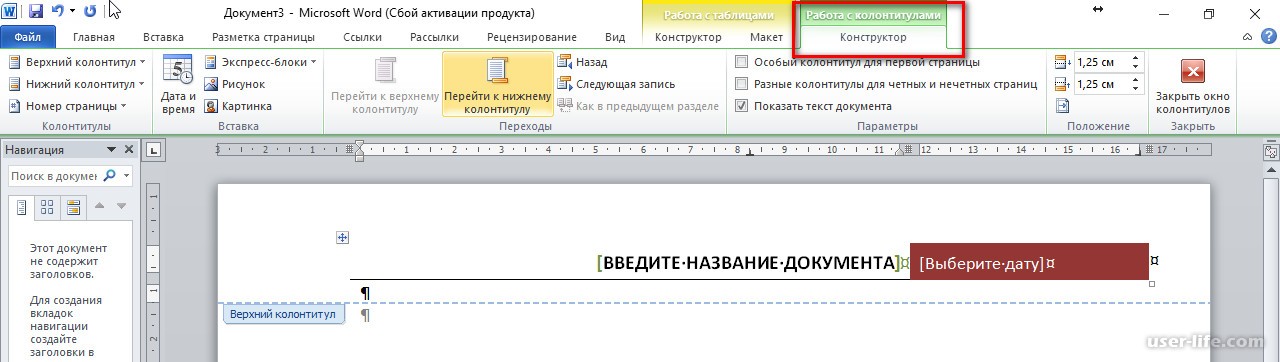This screenshot has height=362, width=1280.
Task: Browse search results tab in Navigation pane
Action: (x=73, y=208)
